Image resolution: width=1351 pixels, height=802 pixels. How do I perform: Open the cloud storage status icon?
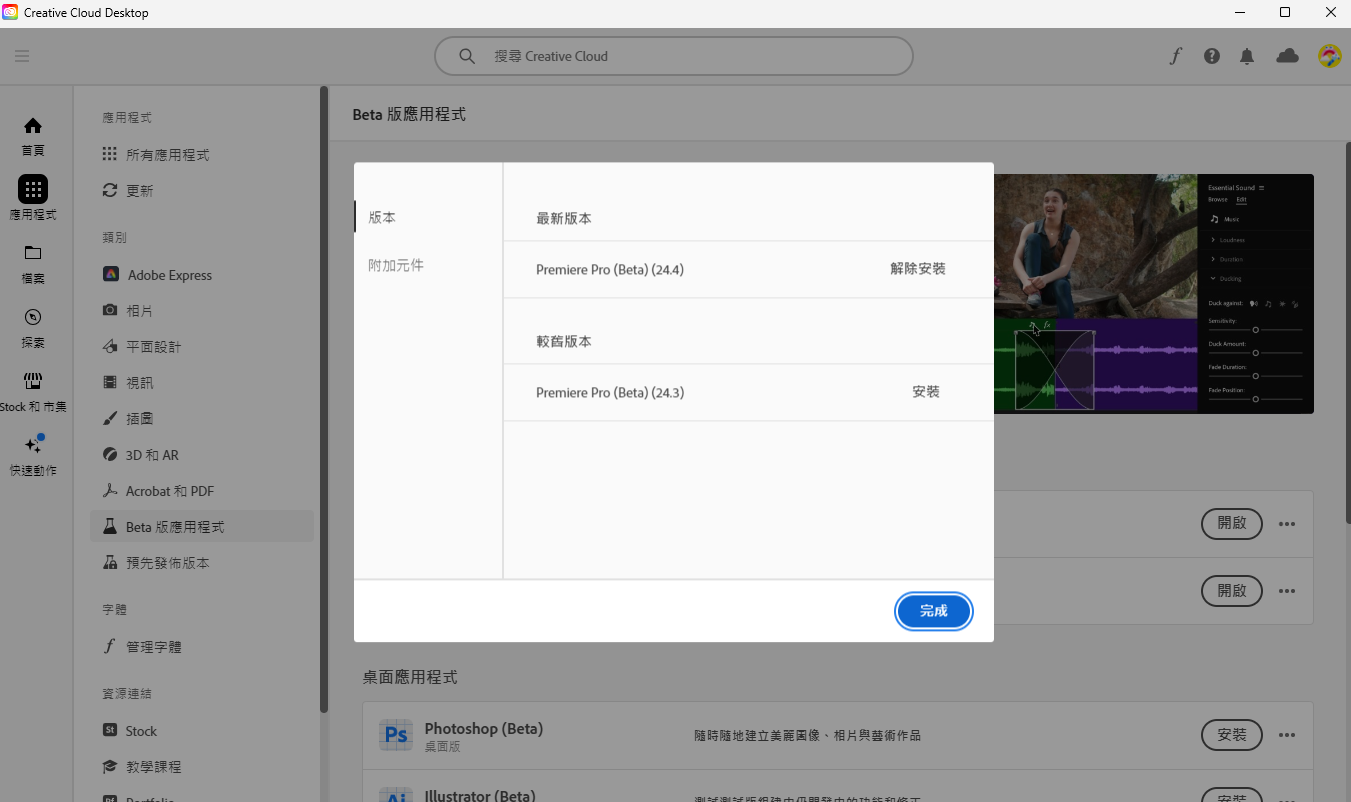(x=1287, y=56)
